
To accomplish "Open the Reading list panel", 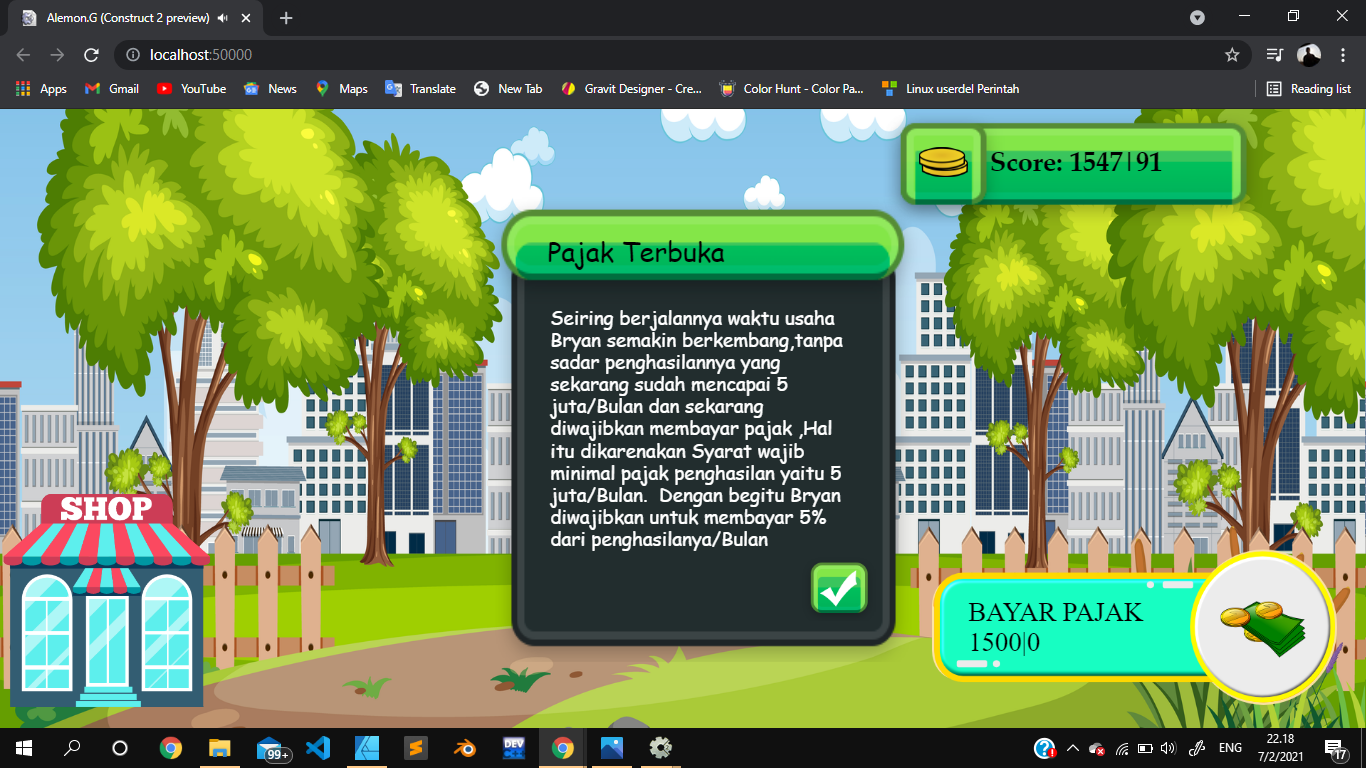I will tap(1308, 89).
